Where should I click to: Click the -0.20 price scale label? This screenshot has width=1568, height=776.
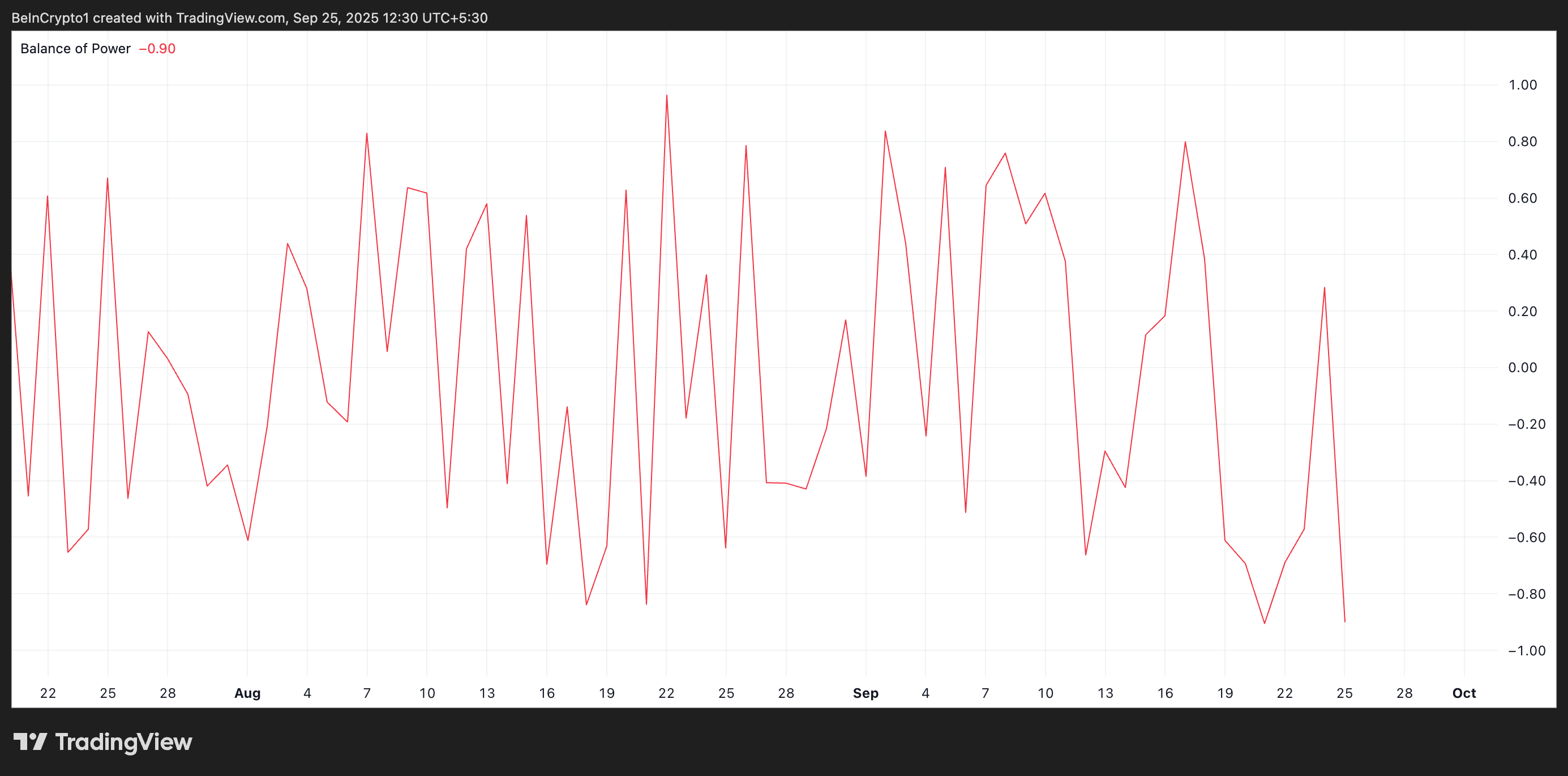1526,425
